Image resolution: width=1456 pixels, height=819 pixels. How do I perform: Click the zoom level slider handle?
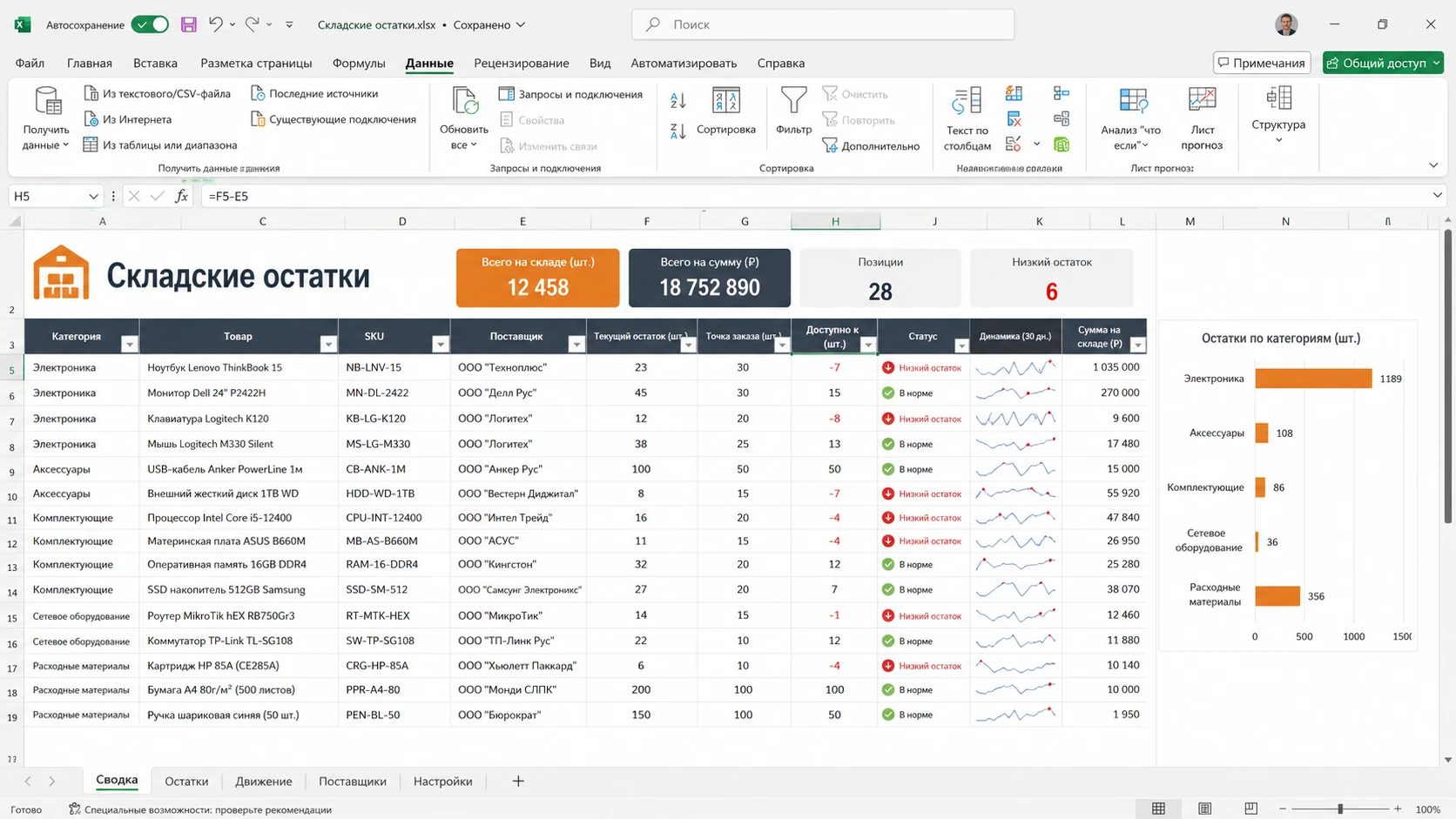[x=1340, y=809]
